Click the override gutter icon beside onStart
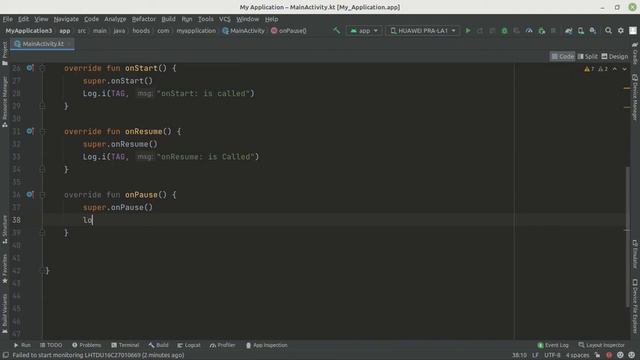This screenshot has width=640, height=360. click(x=30, y=68)
